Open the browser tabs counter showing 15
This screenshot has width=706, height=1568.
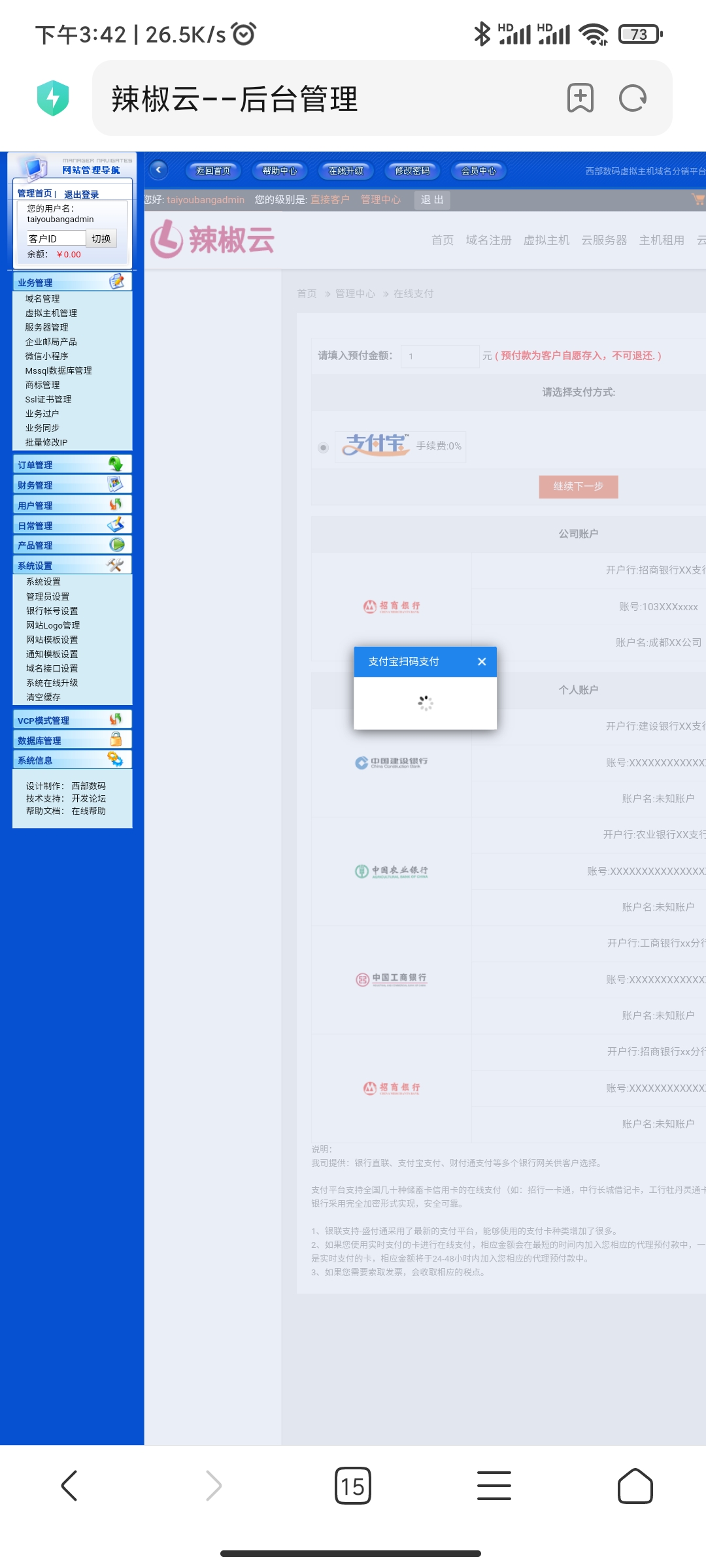(353, 1486)
